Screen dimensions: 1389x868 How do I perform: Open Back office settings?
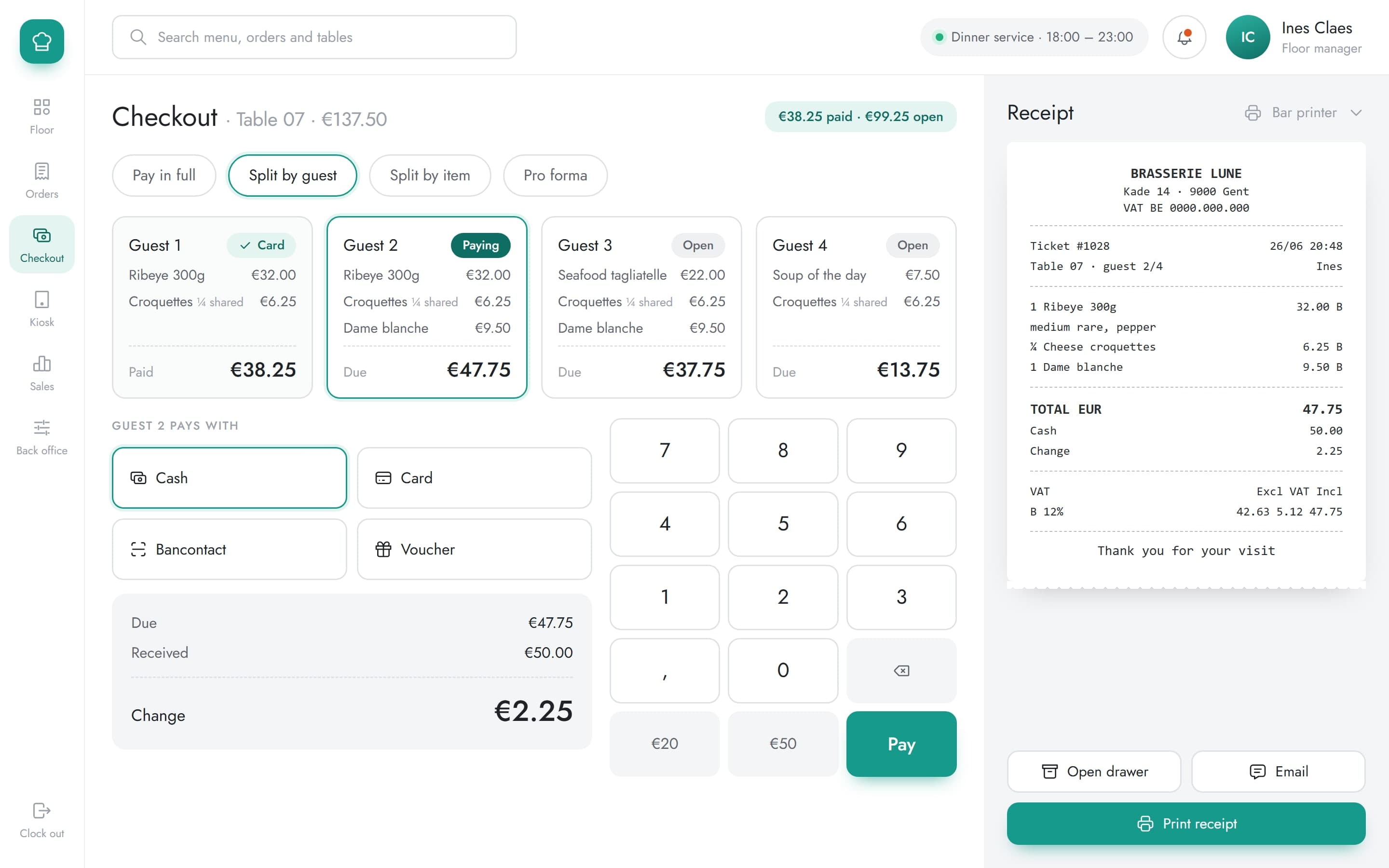(x=42, y=437)
